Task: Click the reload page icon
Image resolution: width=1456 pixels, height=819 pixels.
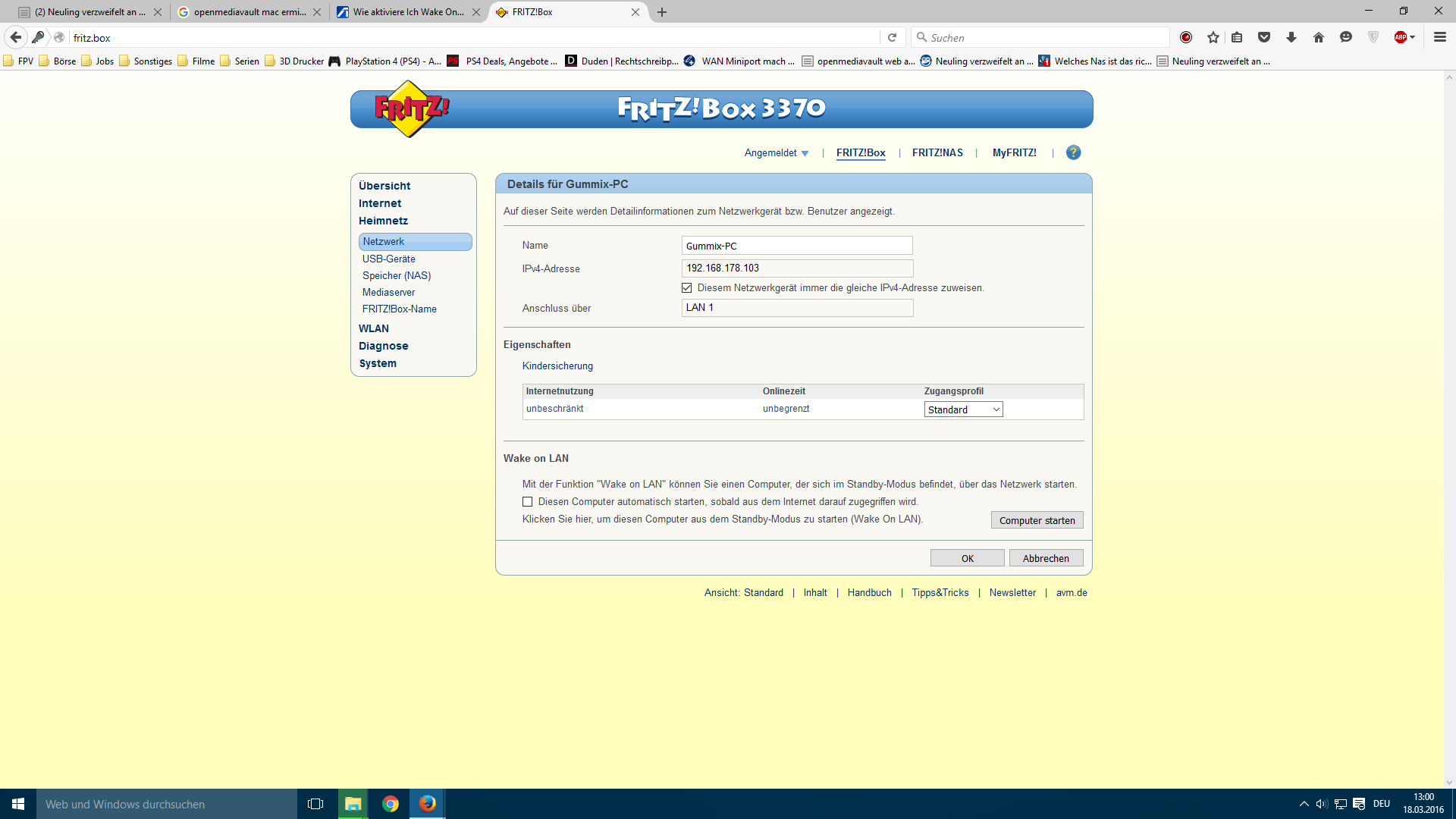Action: coord(893,37)
